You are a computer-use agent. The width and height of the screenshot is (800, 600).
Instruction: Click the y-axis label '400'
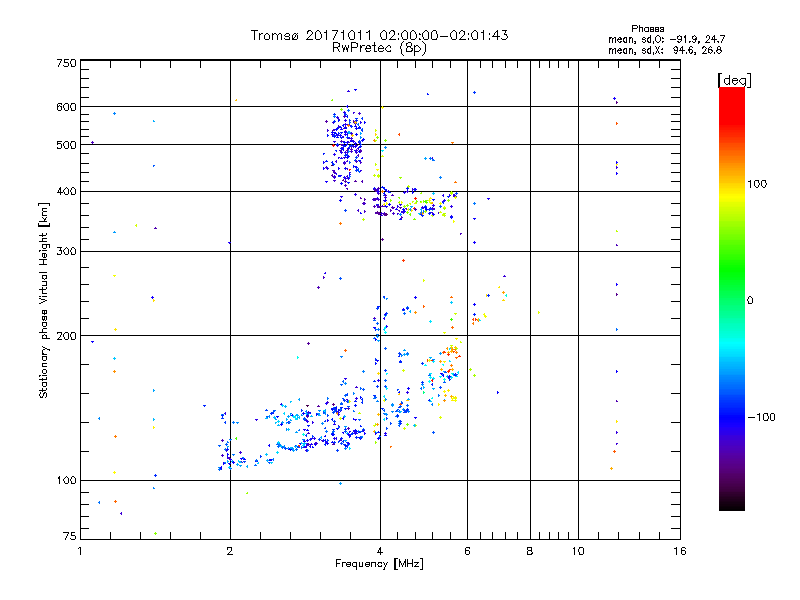point(66,191)
